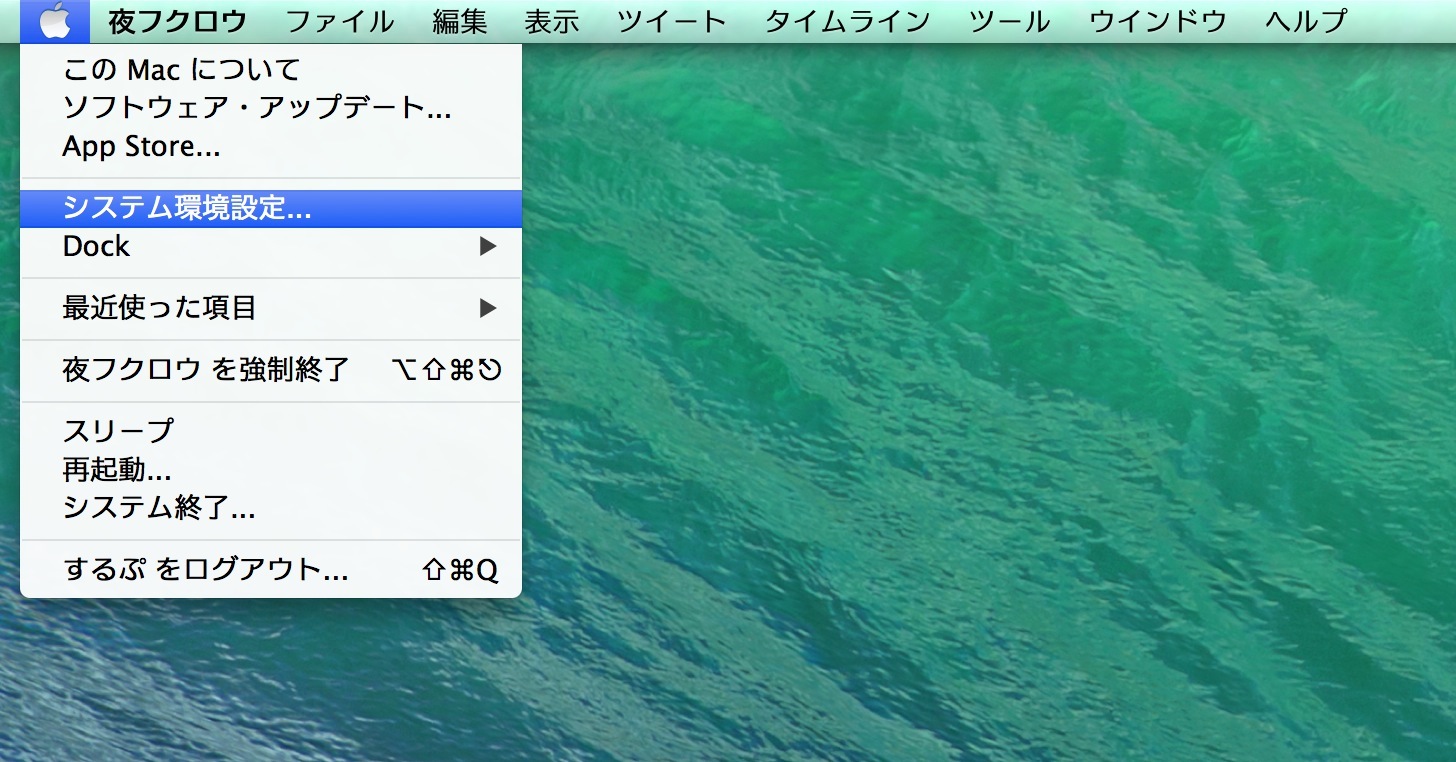
Task: Open the ツール menu
Action: point(1008,21)
